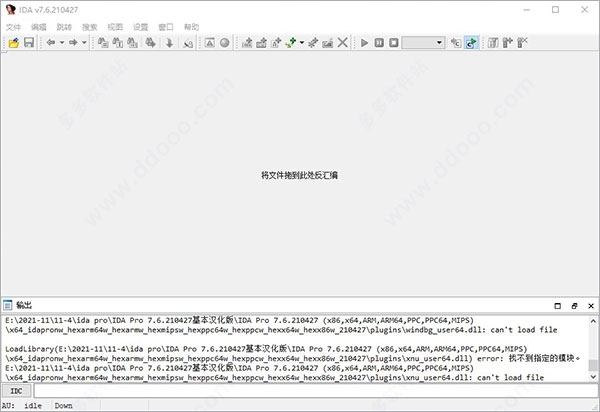Click the second binoculars search icon
Viewport: 600px width, 412px height.
tap(117, 42)
